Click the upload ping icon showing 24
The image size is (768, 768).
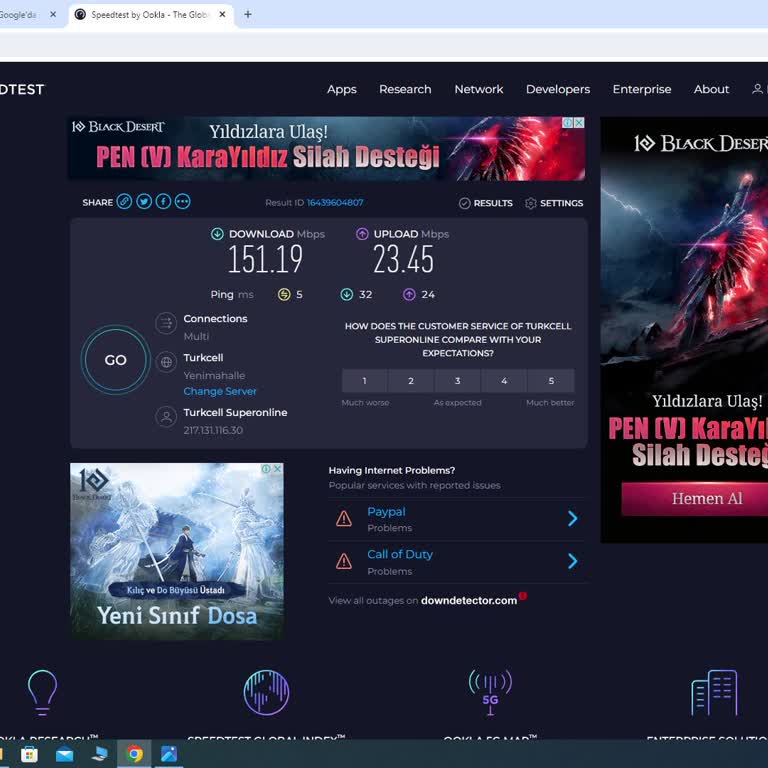point(409,294)
